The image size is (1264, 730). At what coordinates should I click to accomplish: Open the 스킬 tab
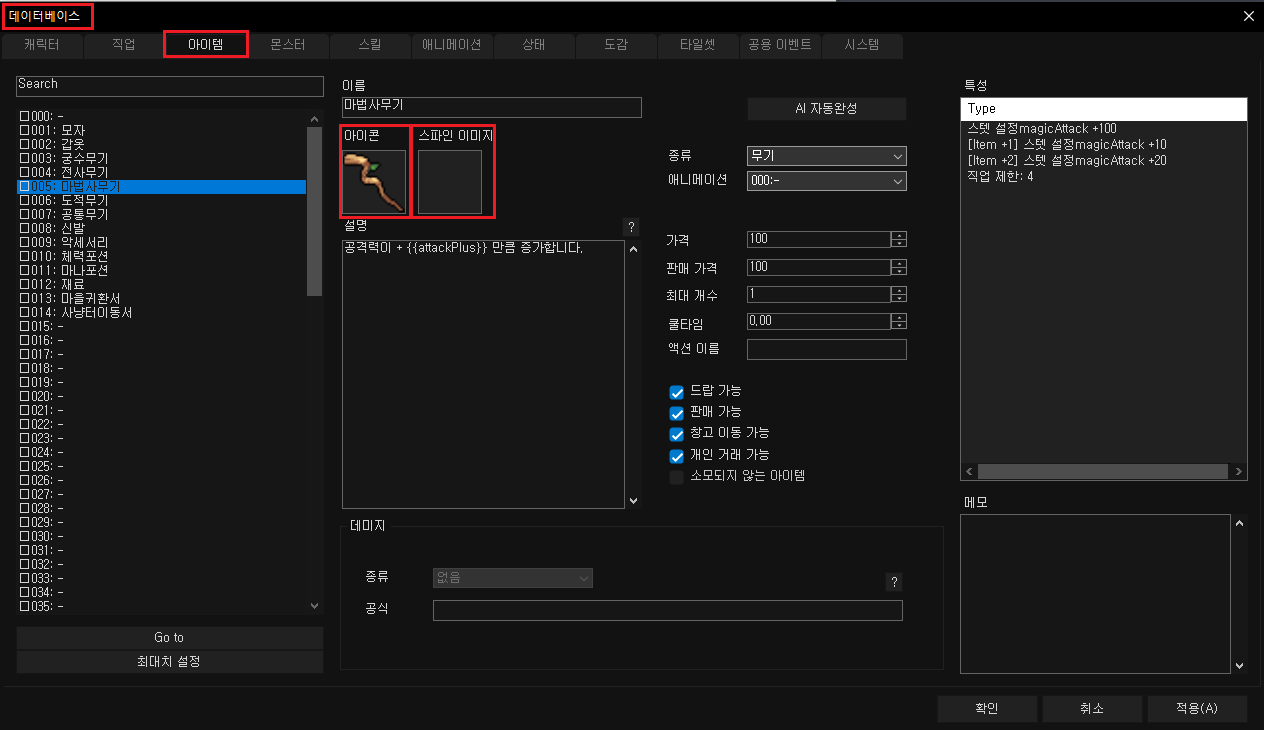click(370, 45)
